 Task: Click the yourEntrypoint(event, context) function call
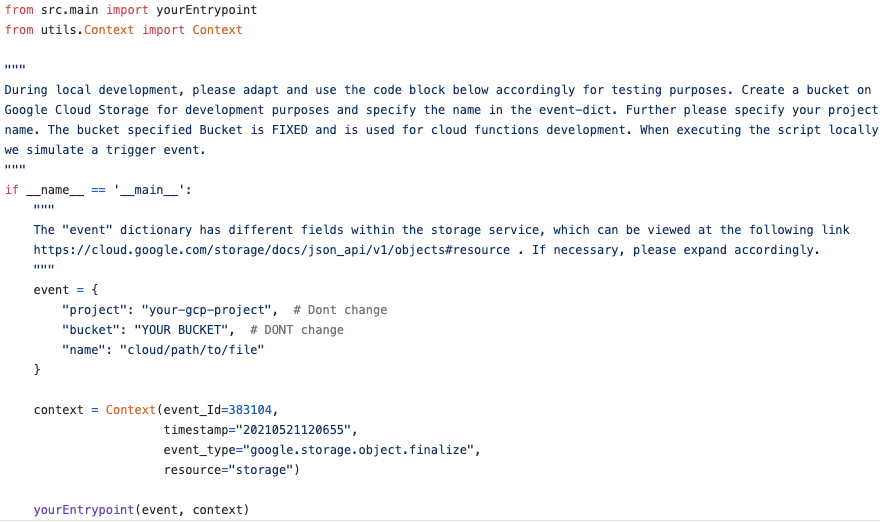[x=141, y=510]
